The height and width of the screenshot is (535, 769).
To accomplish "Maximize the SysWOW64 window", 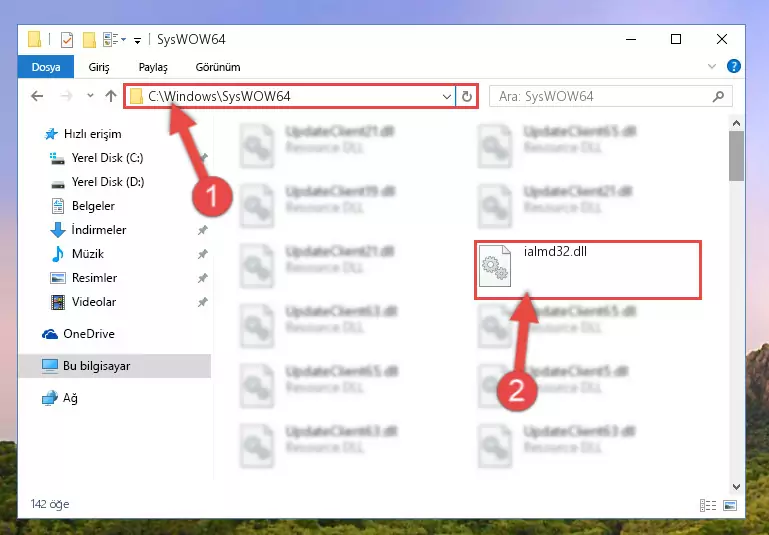I will click(676, 39).
